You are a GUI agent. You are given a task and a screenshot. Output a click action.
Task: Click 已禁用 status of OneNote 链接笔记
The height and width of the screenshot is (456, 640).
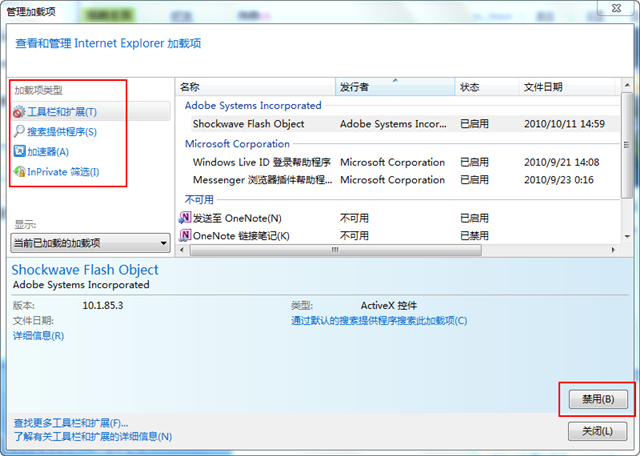(474, 236)
